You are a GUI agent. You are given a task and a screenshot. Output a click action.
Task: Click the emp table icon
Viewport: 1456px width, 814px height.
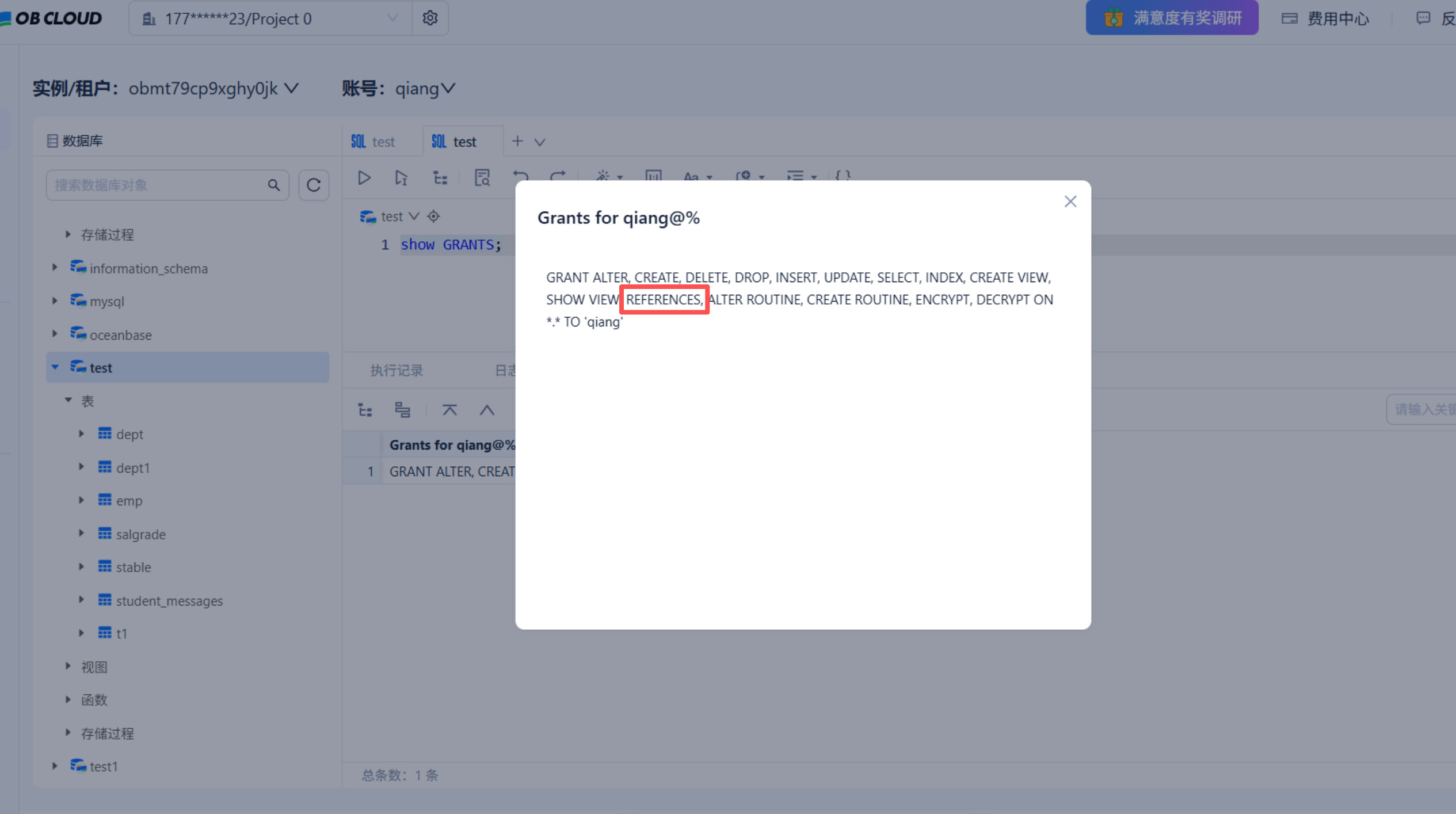tap(105, 500)
